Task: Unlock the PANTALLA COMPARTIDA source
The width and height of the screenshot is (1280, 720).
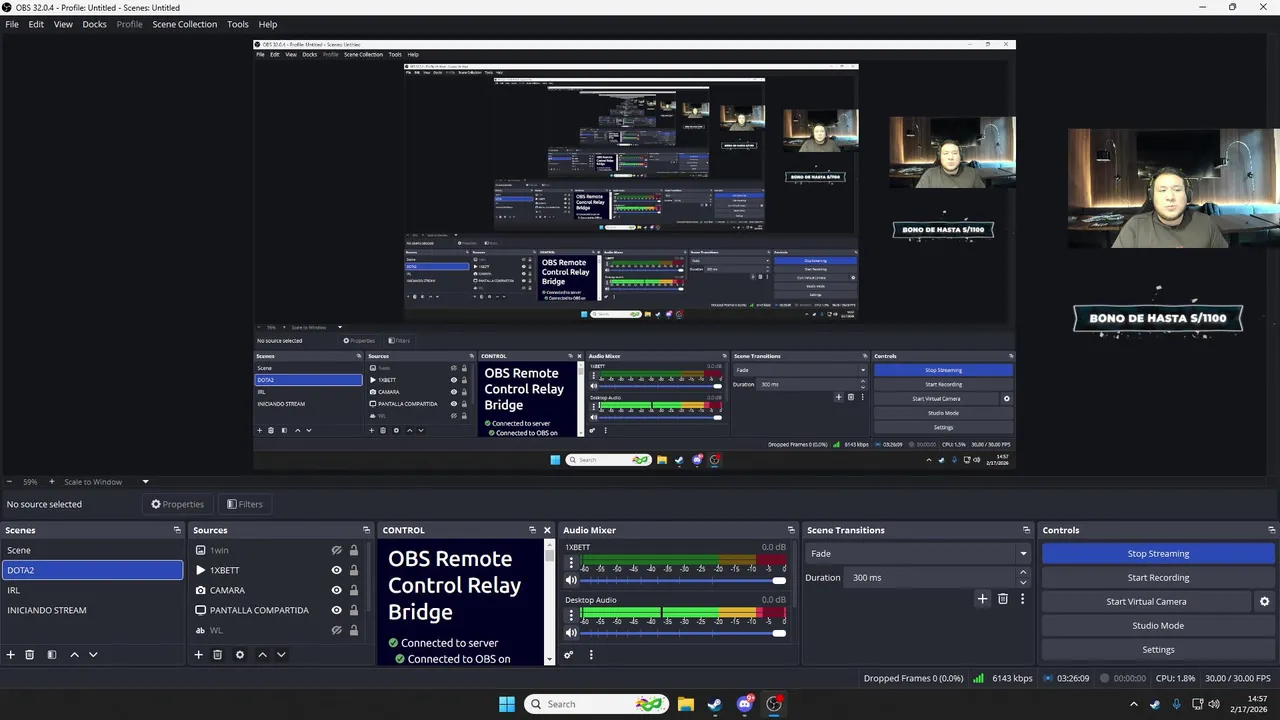Action: click(x=353, y=610)
